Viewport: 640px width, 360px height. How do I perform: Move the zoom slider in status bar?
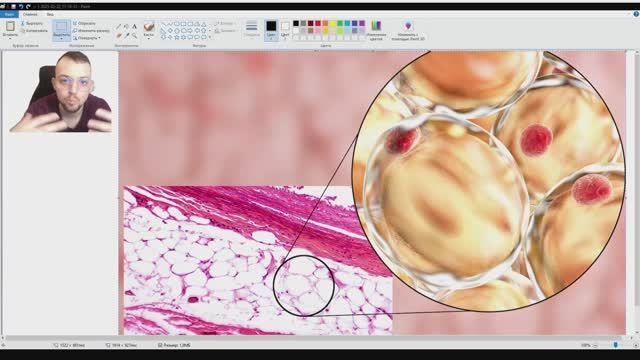click(616, 345)
